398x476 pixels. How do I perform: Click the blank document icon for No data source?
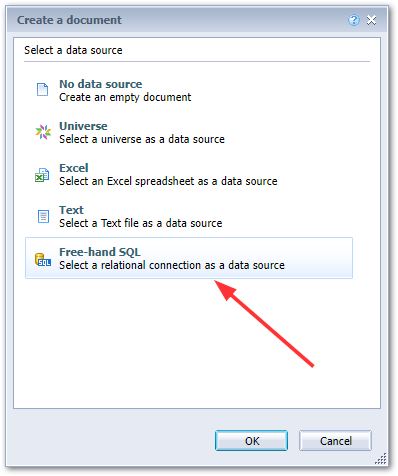tap(42, 90)
